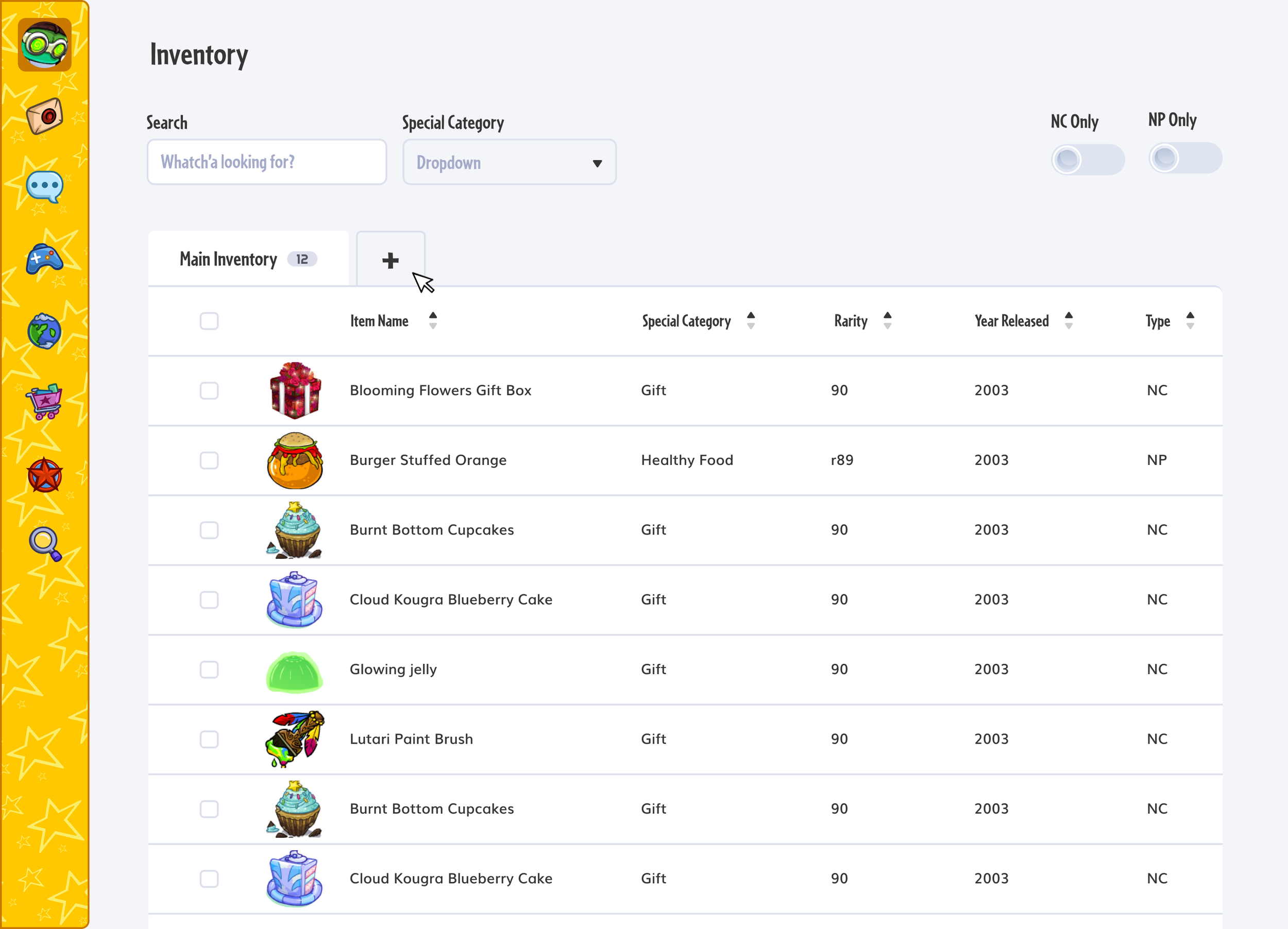This screenshot has width=1288, height=929.
Task: Sort by Item Name column arrows
Action: click(433, 321)
